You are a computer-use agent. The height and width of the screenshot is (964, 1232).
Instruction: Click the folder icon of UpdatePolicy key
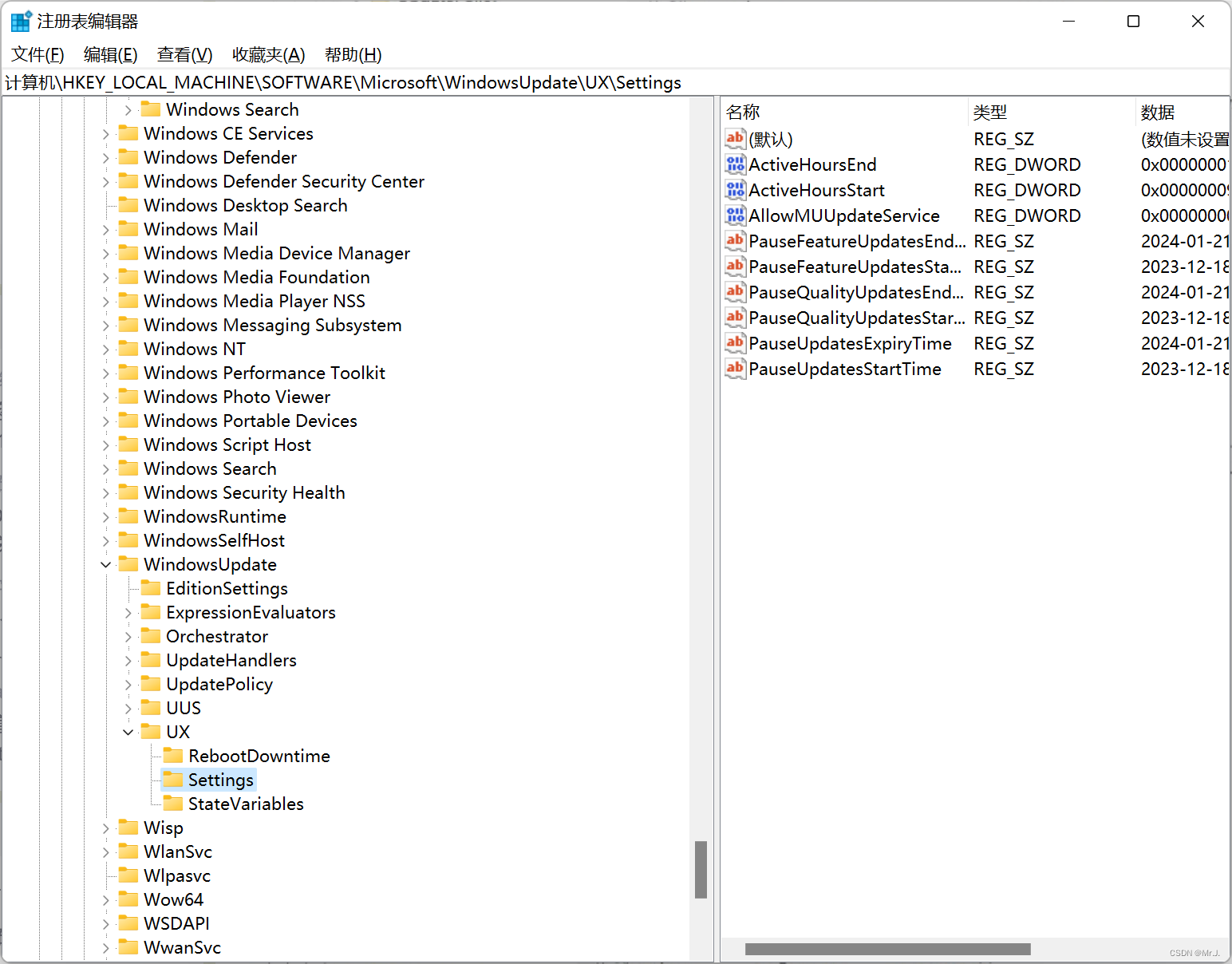point(151,683)
